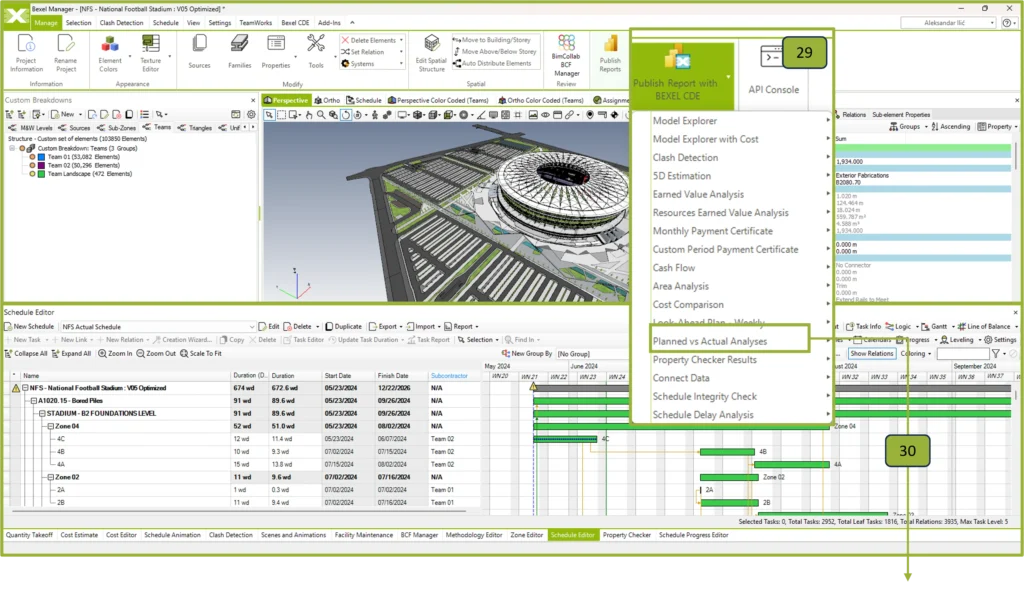Toggle Ascending sort order
The width and height of the screenshot is (1024, 590).
click(950, 127)
